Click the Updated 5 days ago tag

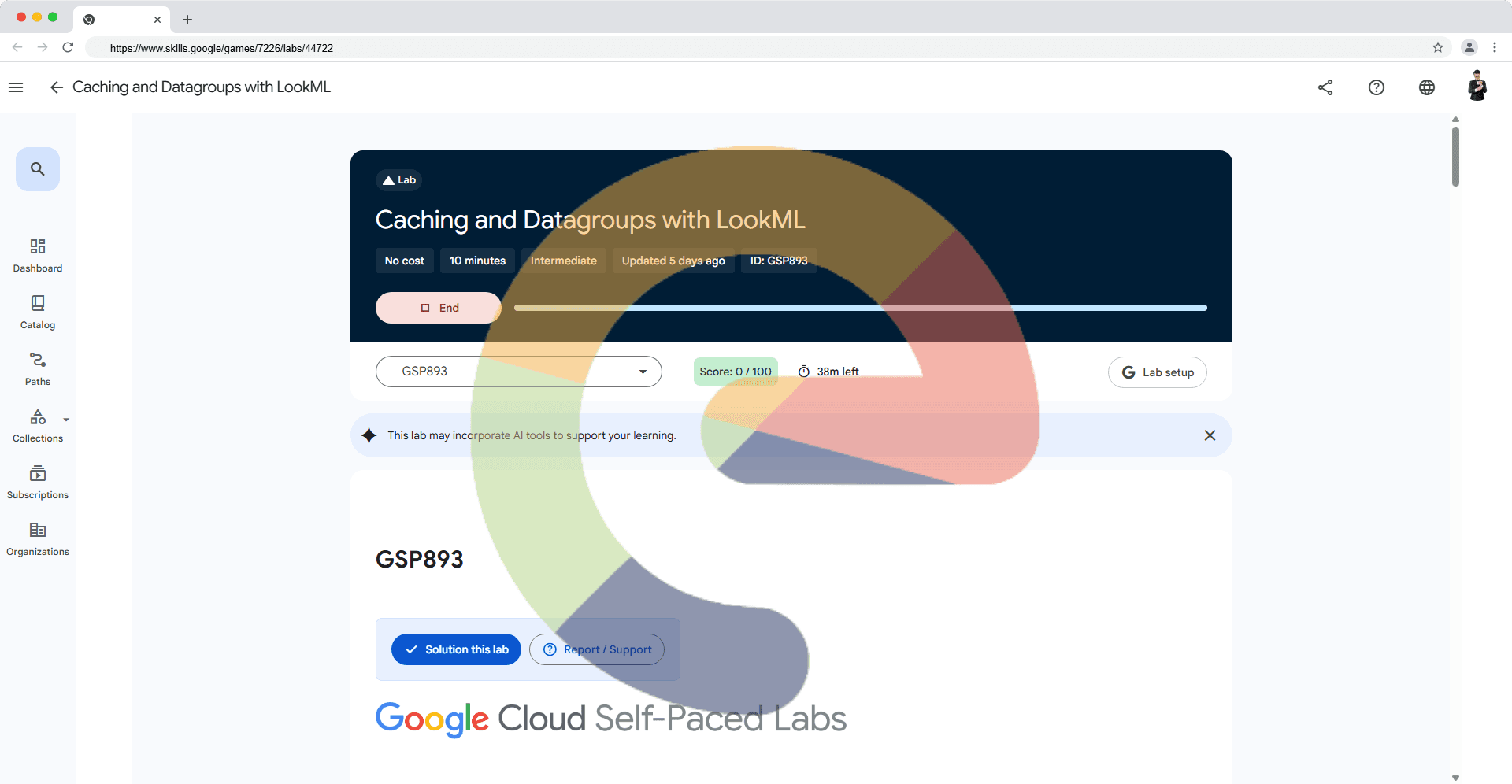click(x=673, y=261)
